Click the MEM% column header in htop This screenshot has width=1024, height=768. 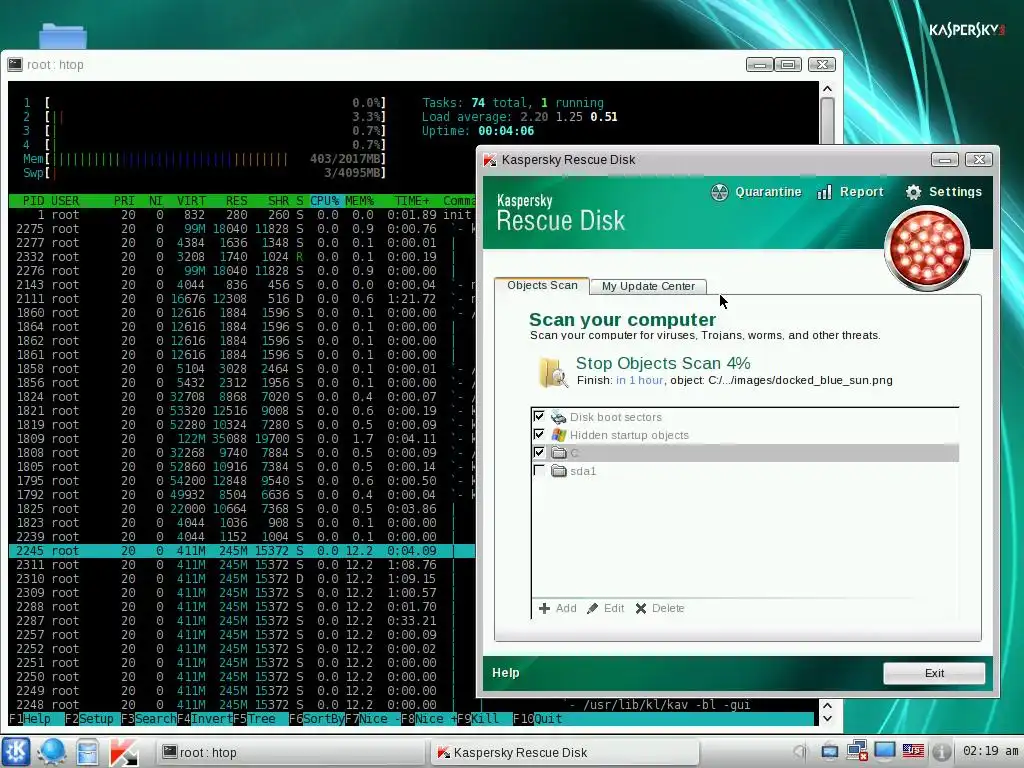click(359, 200)
